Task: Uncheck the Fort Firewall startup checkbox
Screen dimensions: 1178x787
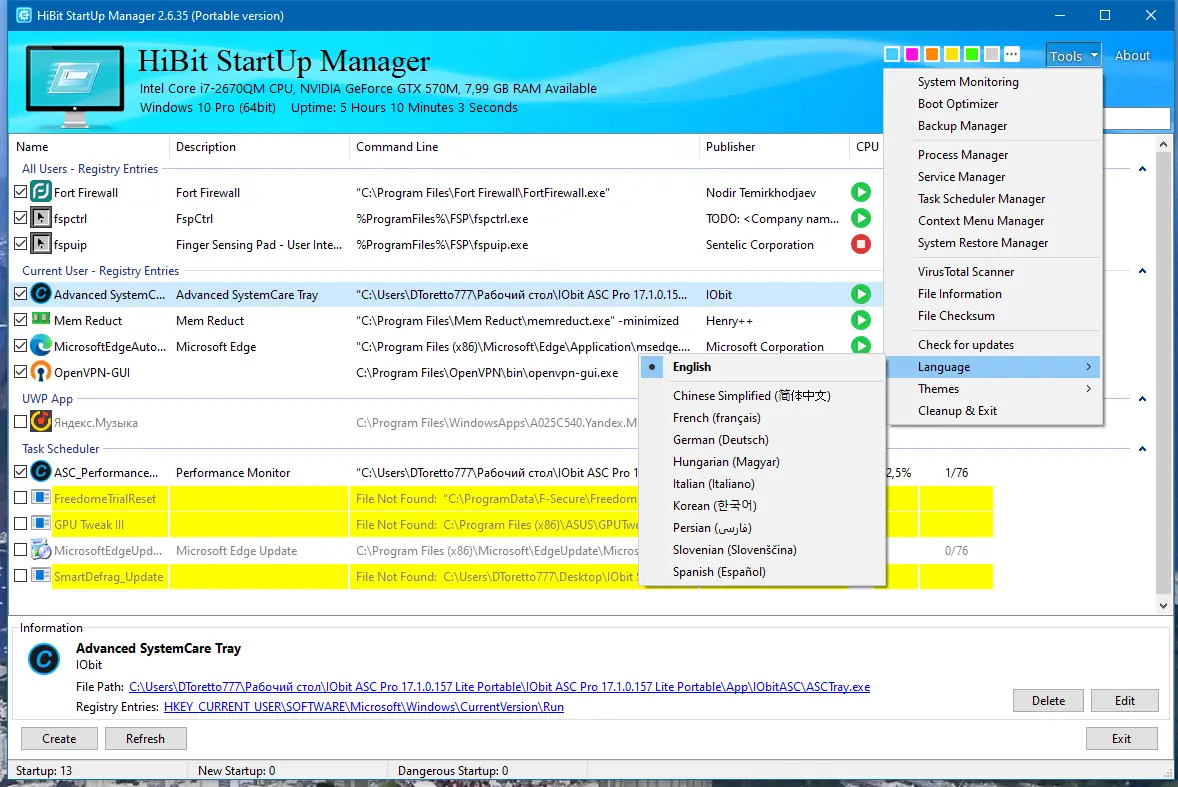Action: [x=20, y=191]
